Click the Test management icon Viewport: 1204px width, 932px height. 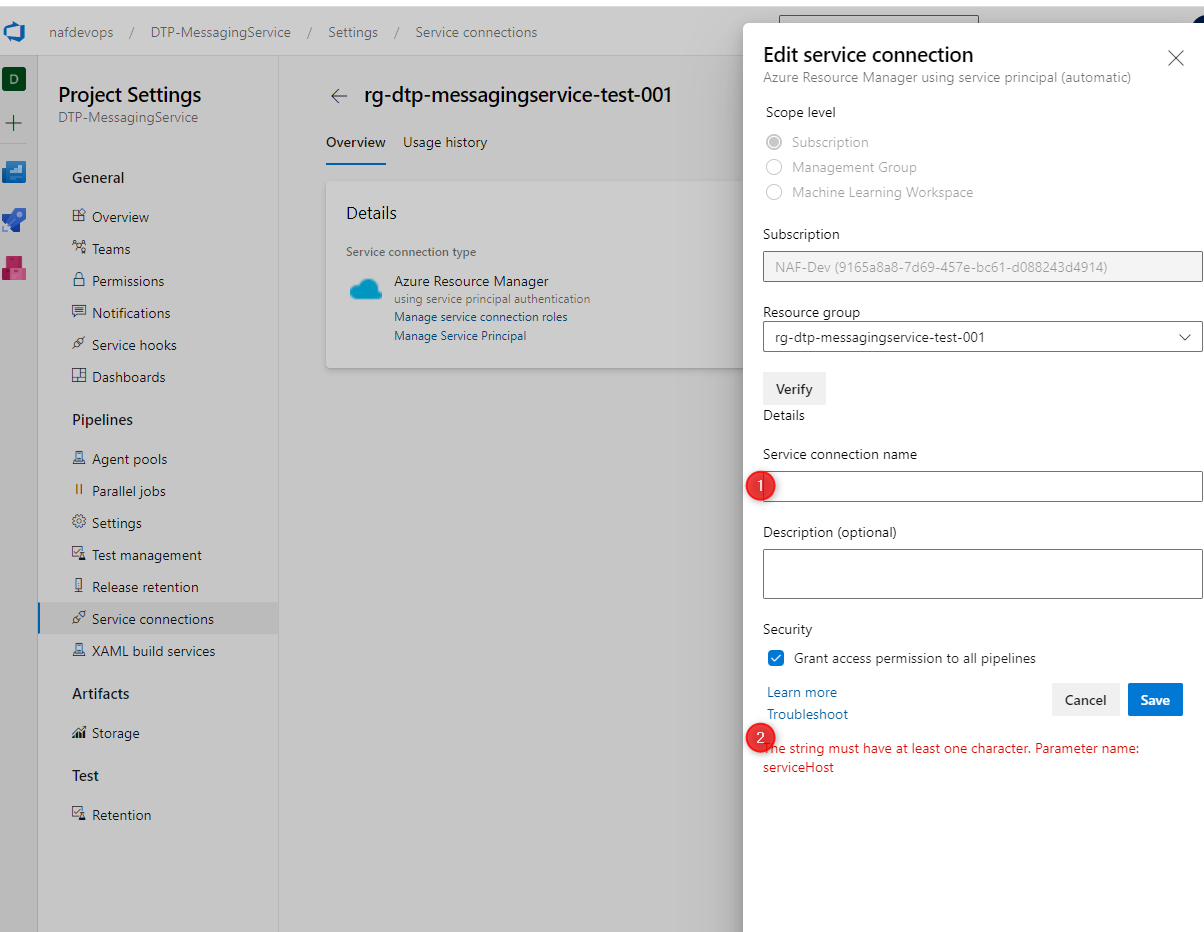pos(79,554)
